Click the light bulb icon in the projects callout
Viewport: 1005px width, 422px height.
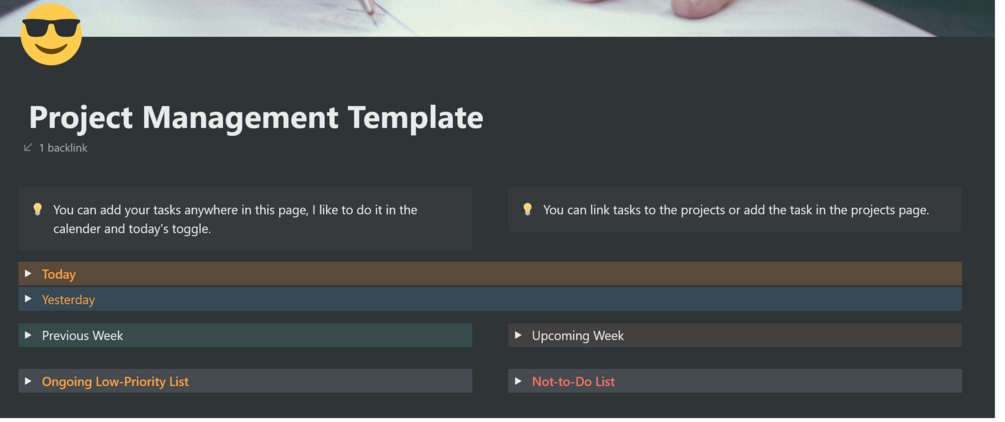click(527, 210)
